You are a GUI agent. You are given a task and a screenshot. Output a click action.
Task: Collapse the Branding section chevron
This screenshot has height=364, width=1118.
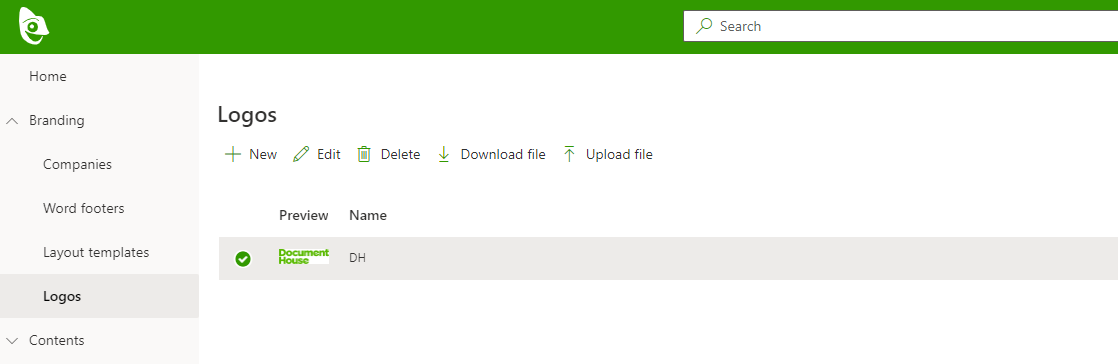click(12, 121)
